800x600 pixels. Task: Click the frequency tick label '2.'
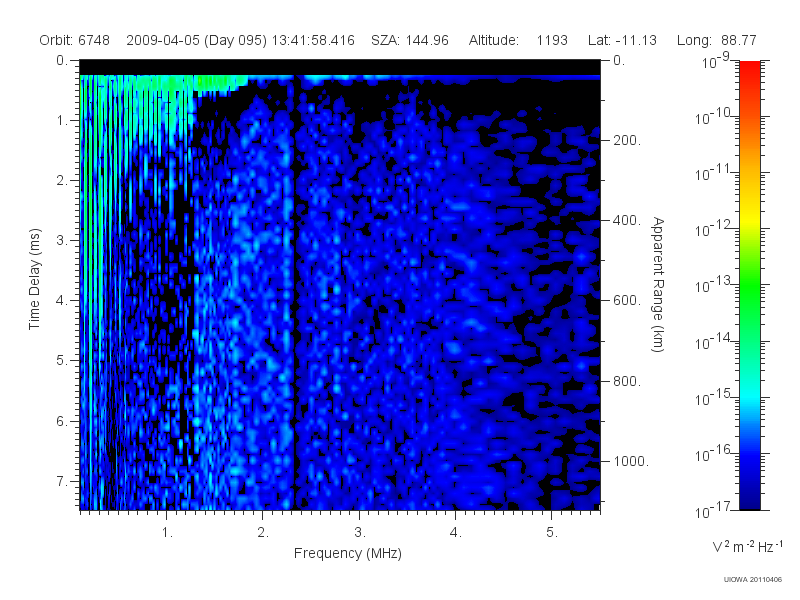(263, 533)
